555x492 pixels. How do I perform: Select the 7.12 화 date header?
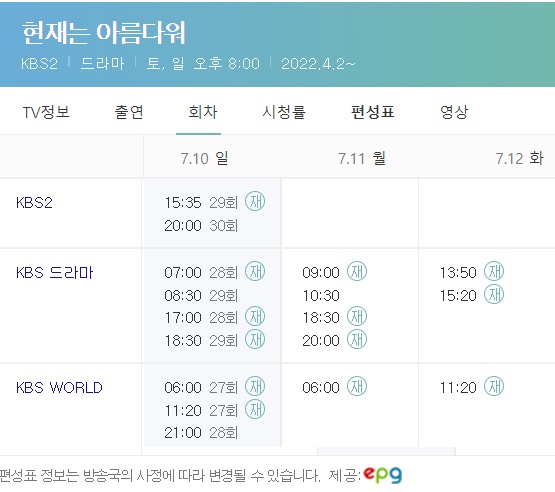[x=519, y=158]
